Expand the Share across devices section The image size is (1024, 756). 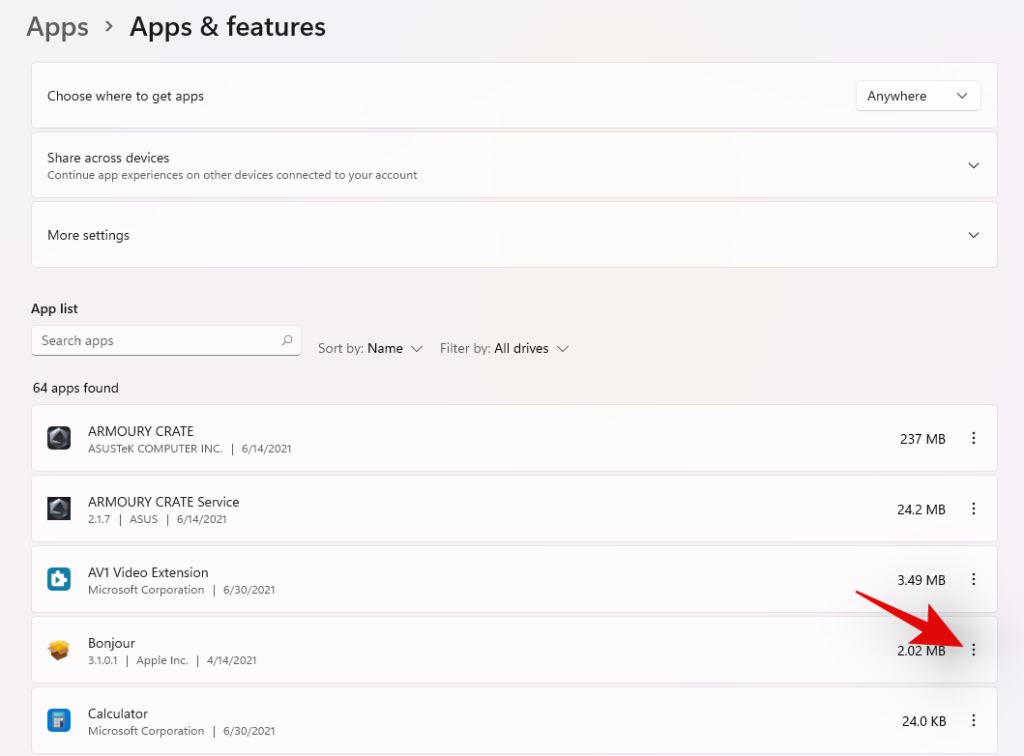[x=973, y=165]
